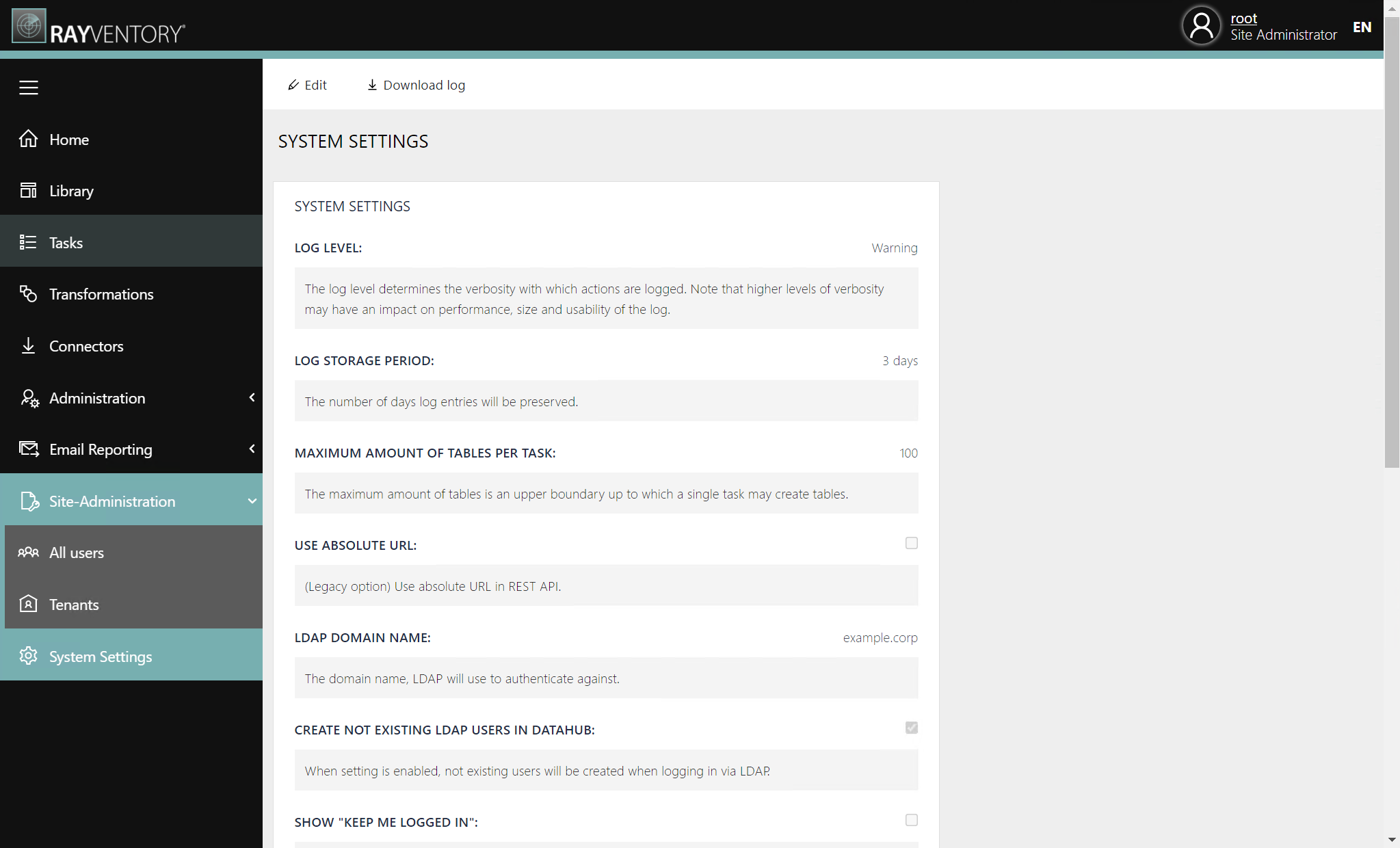The image size is (1400, 848).
Task: Toggle Show Keep Me Logged In checkbox
Action: click(911, 820)
